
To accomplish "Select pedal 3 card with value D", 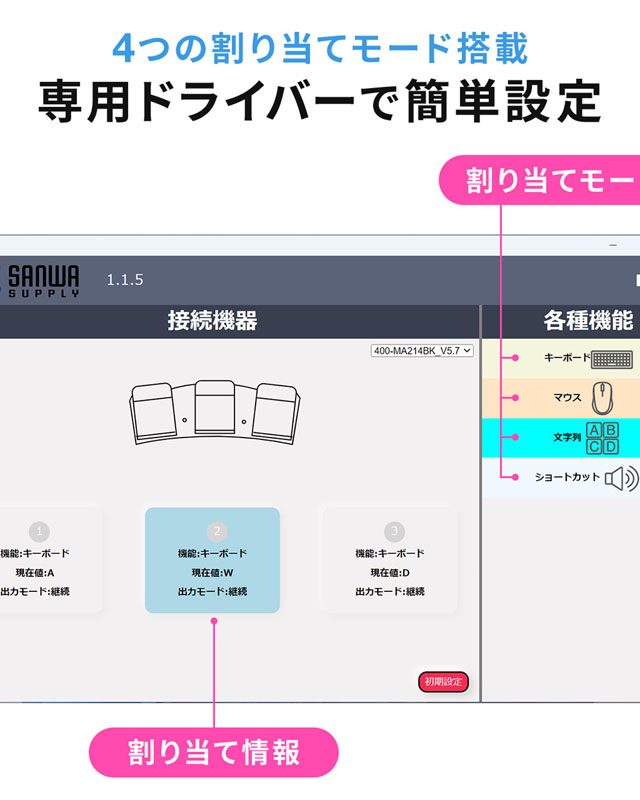I will (390, 560).
